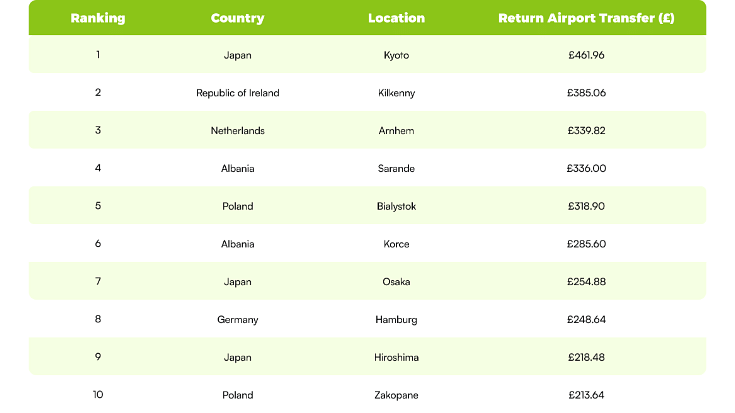Click the Germany country cell
The width and height of the screenshot is (735, 413).
tap(238, 320)
